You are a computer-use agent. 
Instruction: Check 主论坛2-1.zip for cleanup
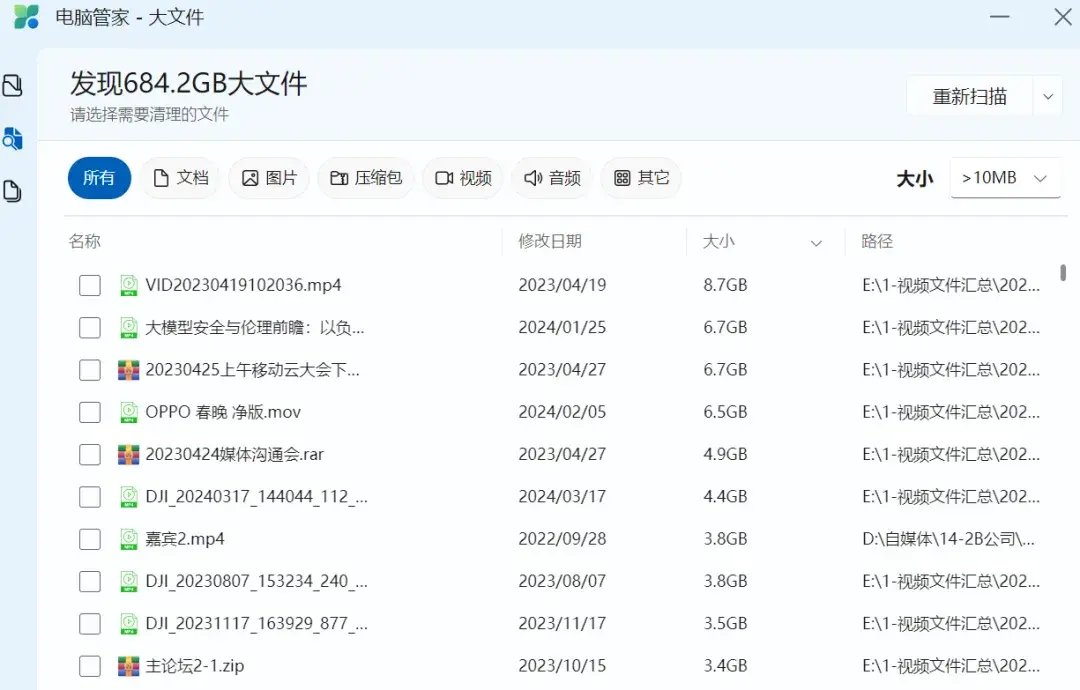pos(89,665)
